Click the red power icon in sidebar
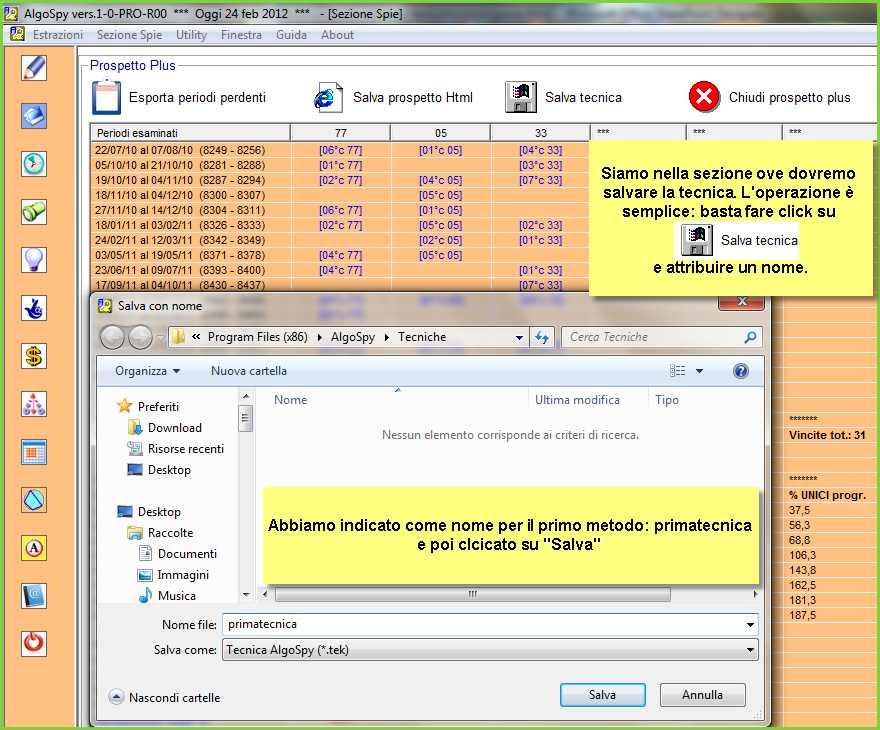The width and height of the screenshot is (880, 730). [34, 644]
